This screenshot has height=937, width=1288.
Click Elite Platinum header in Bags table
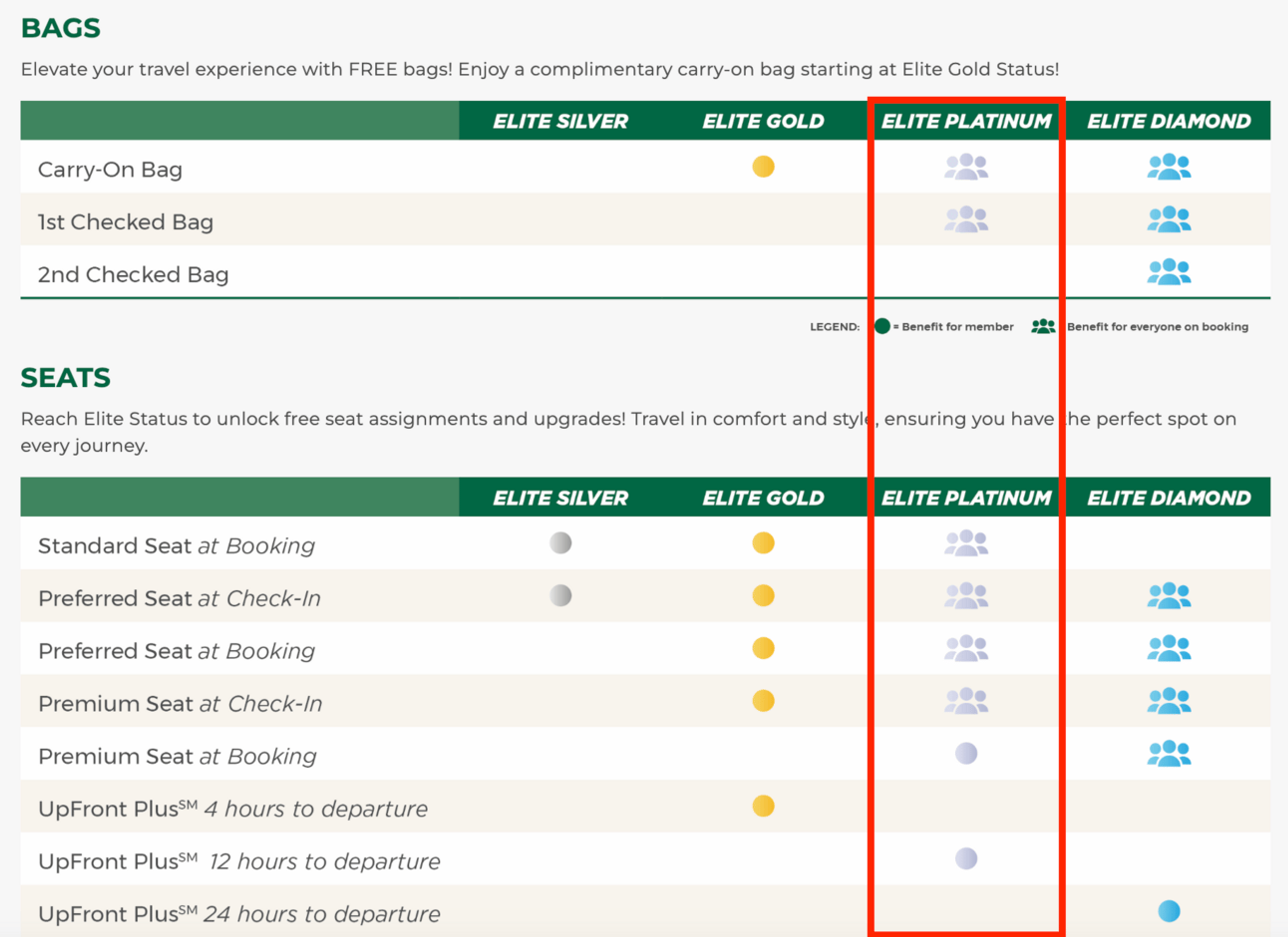pos(966,121)
